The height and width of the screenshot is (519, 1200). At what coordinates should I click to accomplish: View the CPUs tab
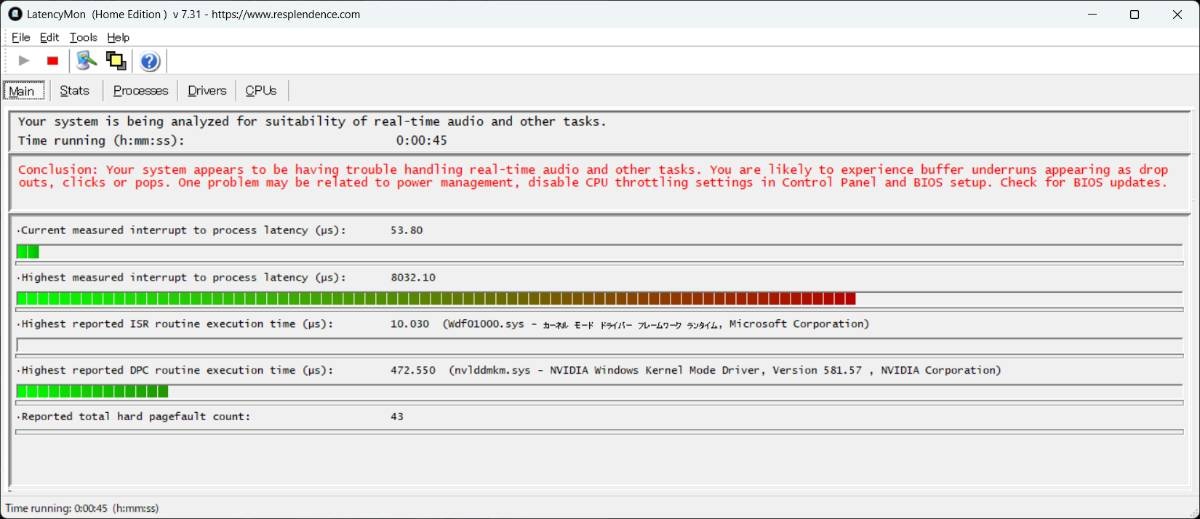coord(261,91)
